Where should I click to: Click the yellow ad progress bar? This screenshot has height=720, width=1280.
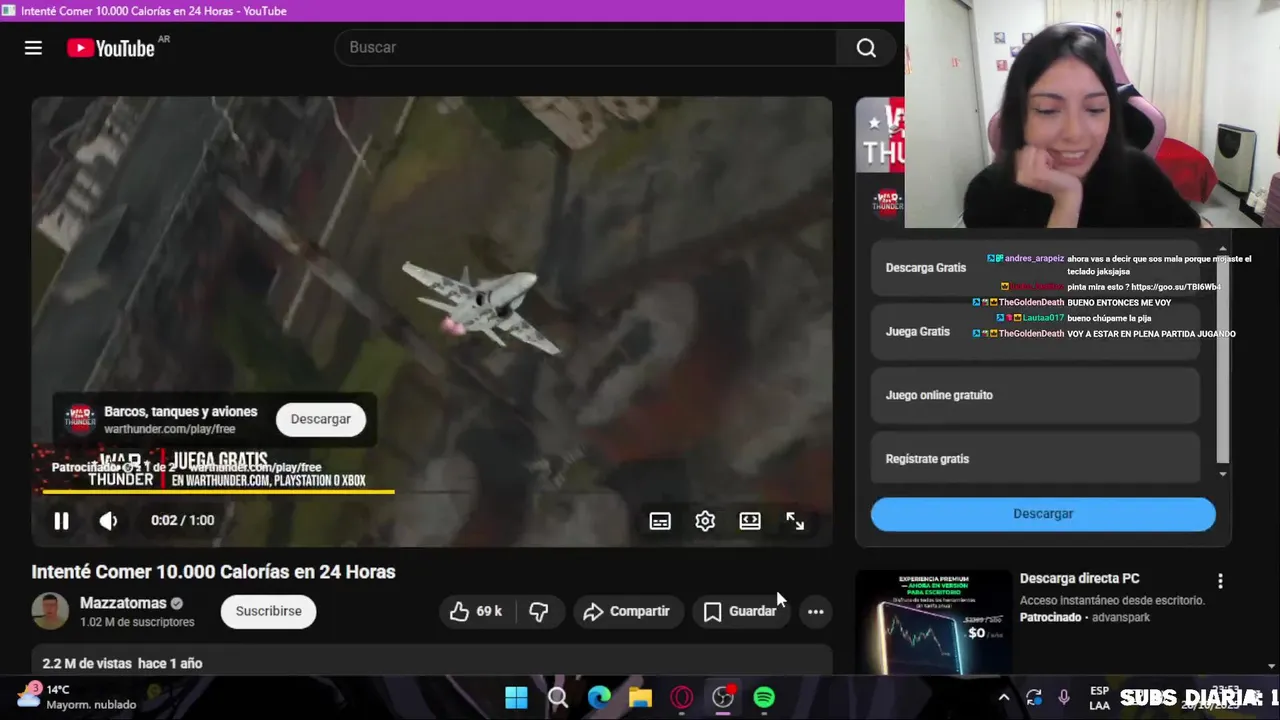[x=218, y=491]
